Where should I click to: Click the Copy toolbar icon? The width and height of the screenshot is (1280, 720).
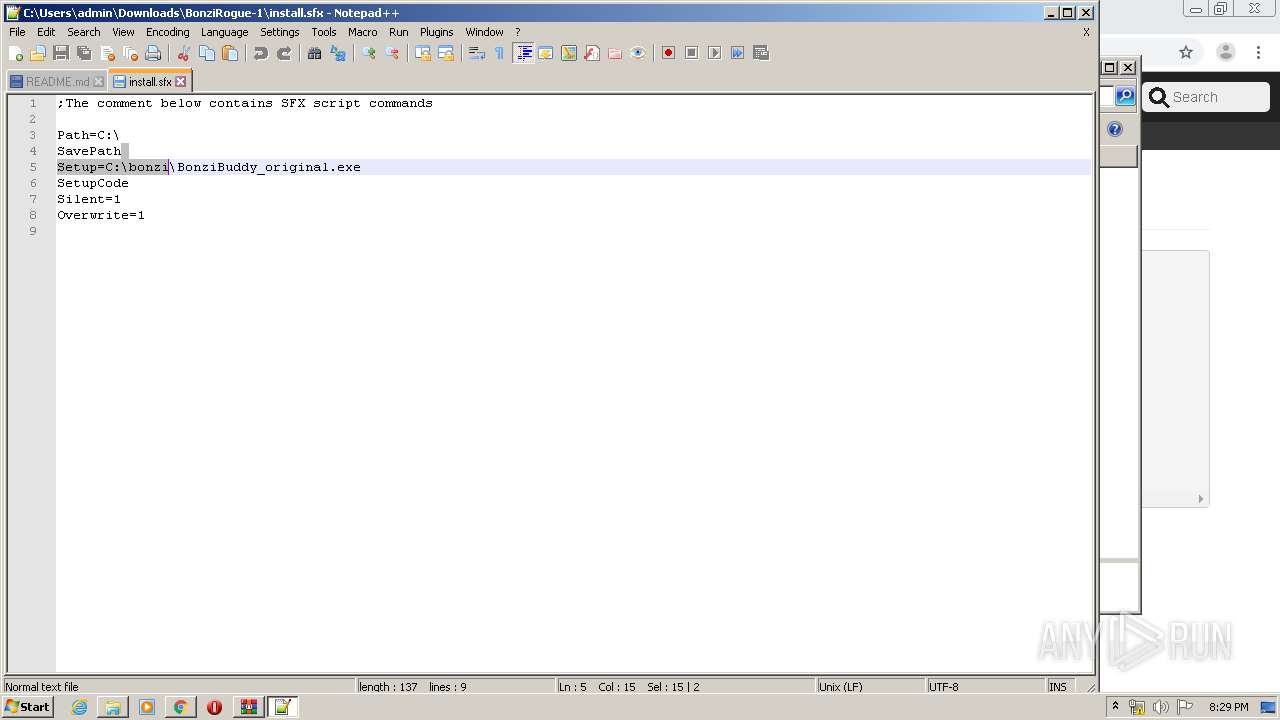click(x=207, y=53)
